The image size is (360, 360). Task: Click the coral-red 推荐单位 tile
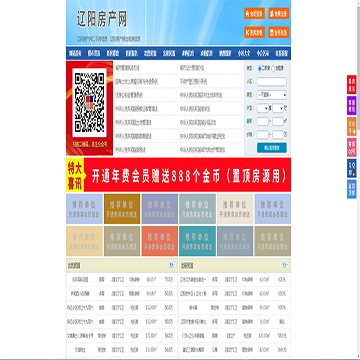coord(160,241)
